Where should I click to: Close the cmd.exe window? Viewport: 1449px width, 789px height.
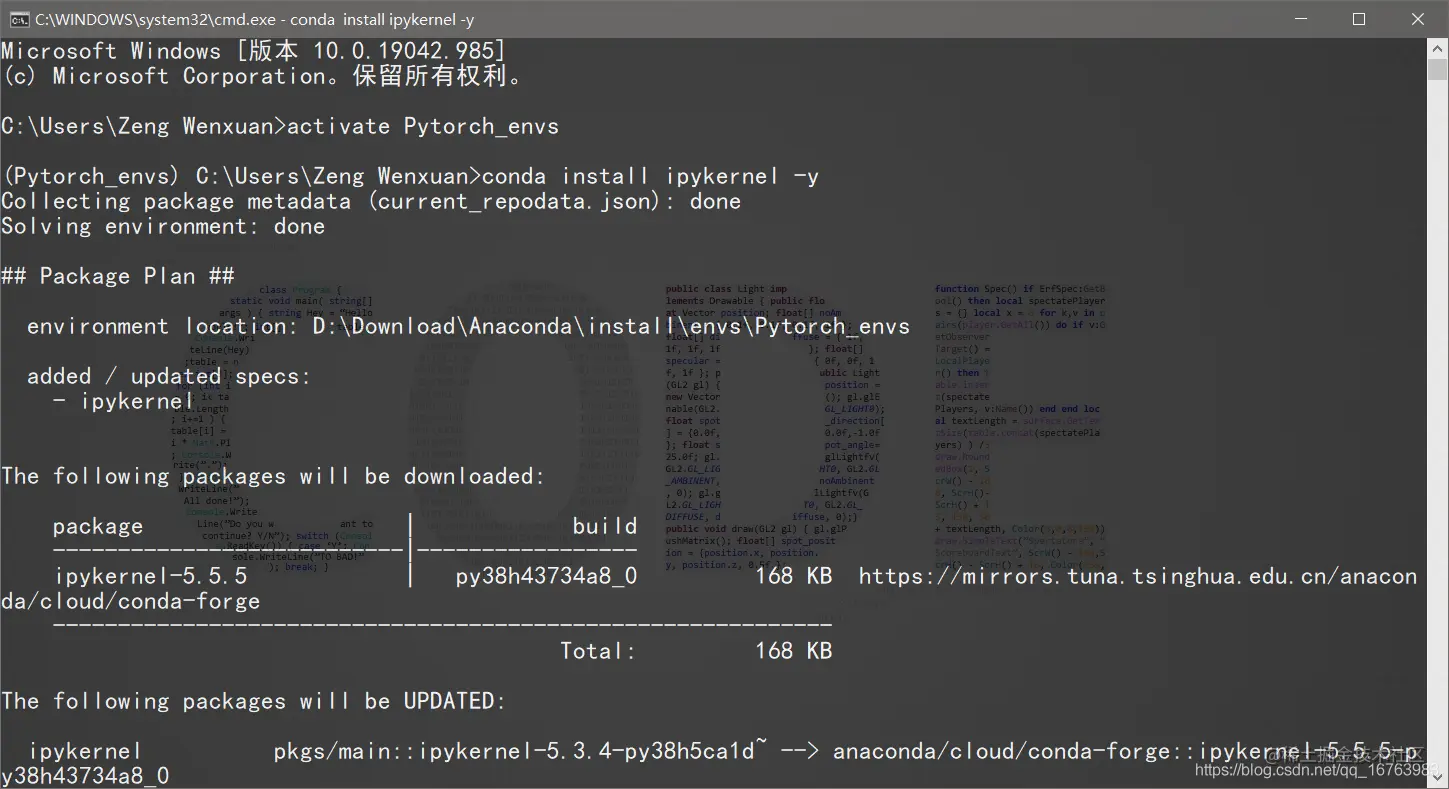1418,19
